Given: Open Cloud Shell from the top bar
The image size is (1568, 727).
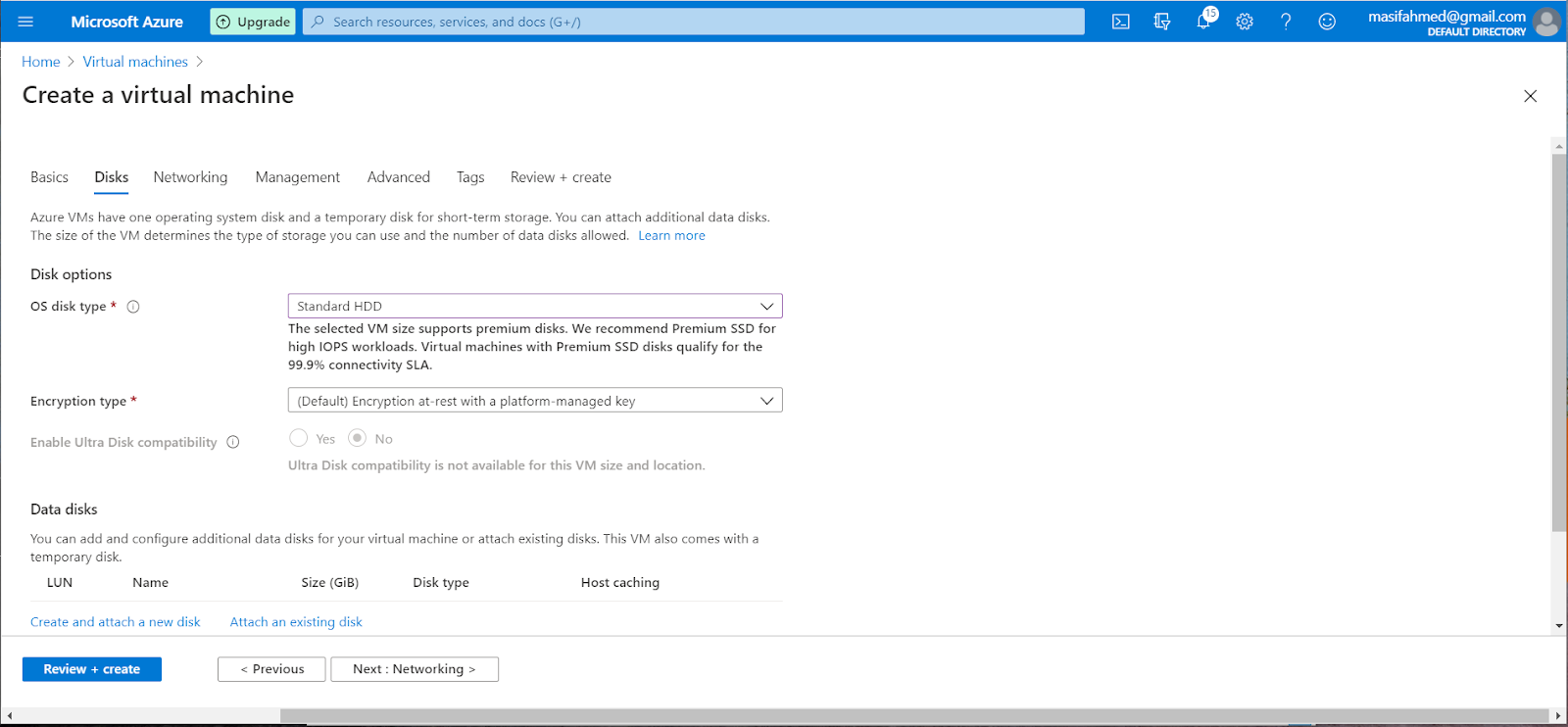Looking at the screenshot, I should [x=1121, y=22].
